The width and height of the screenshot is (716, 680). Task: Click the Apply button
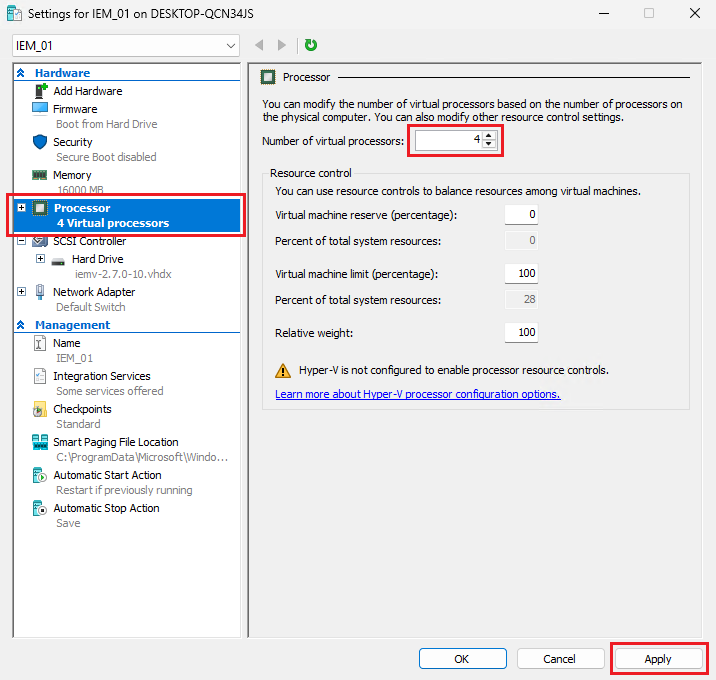[657, 659]
